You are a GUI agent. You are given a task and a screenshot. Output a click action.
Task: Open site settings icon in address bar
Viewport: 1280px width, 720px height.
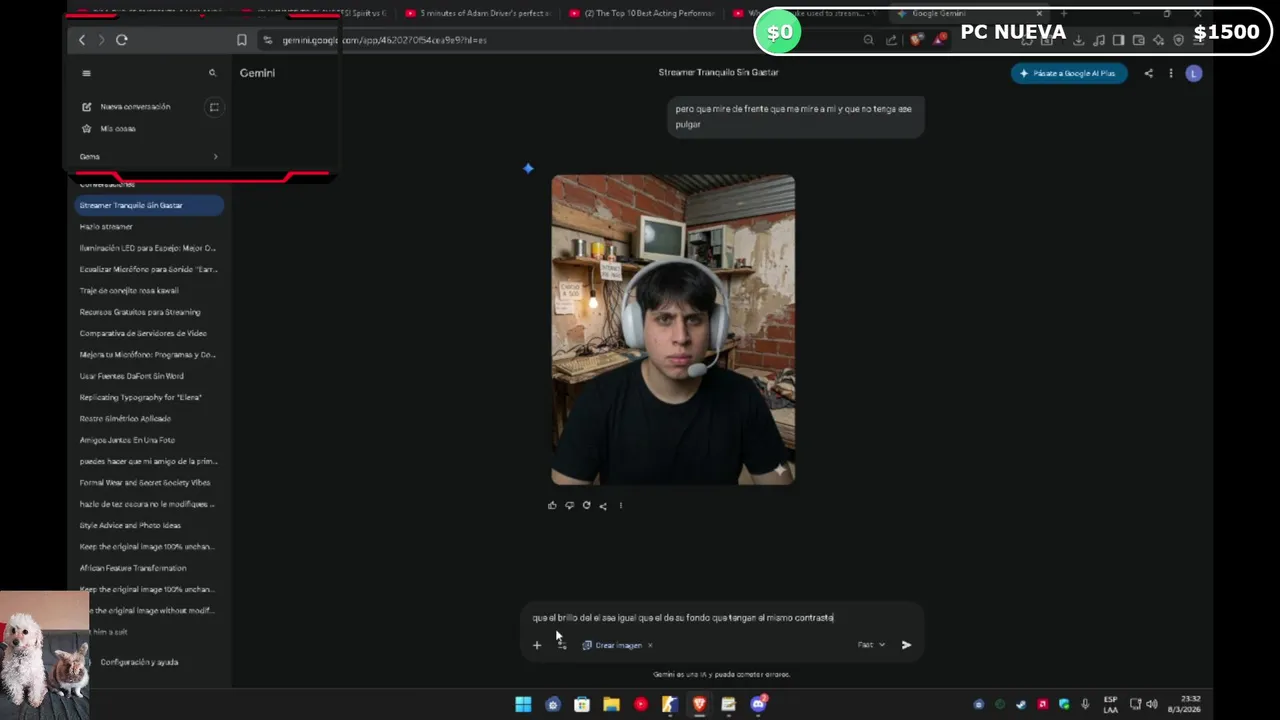click(x=267, y=40)
